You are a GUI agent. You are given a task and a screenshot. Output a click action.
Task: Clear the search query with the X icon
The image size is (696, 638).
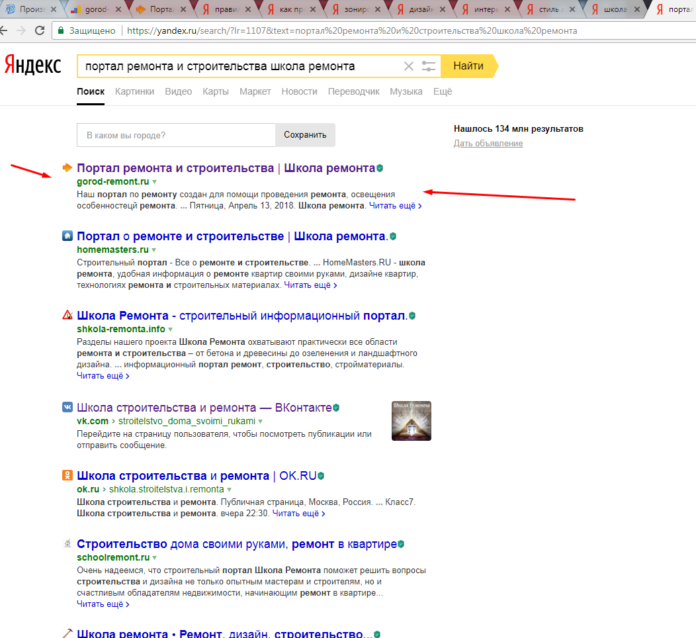tap(408, 67)
